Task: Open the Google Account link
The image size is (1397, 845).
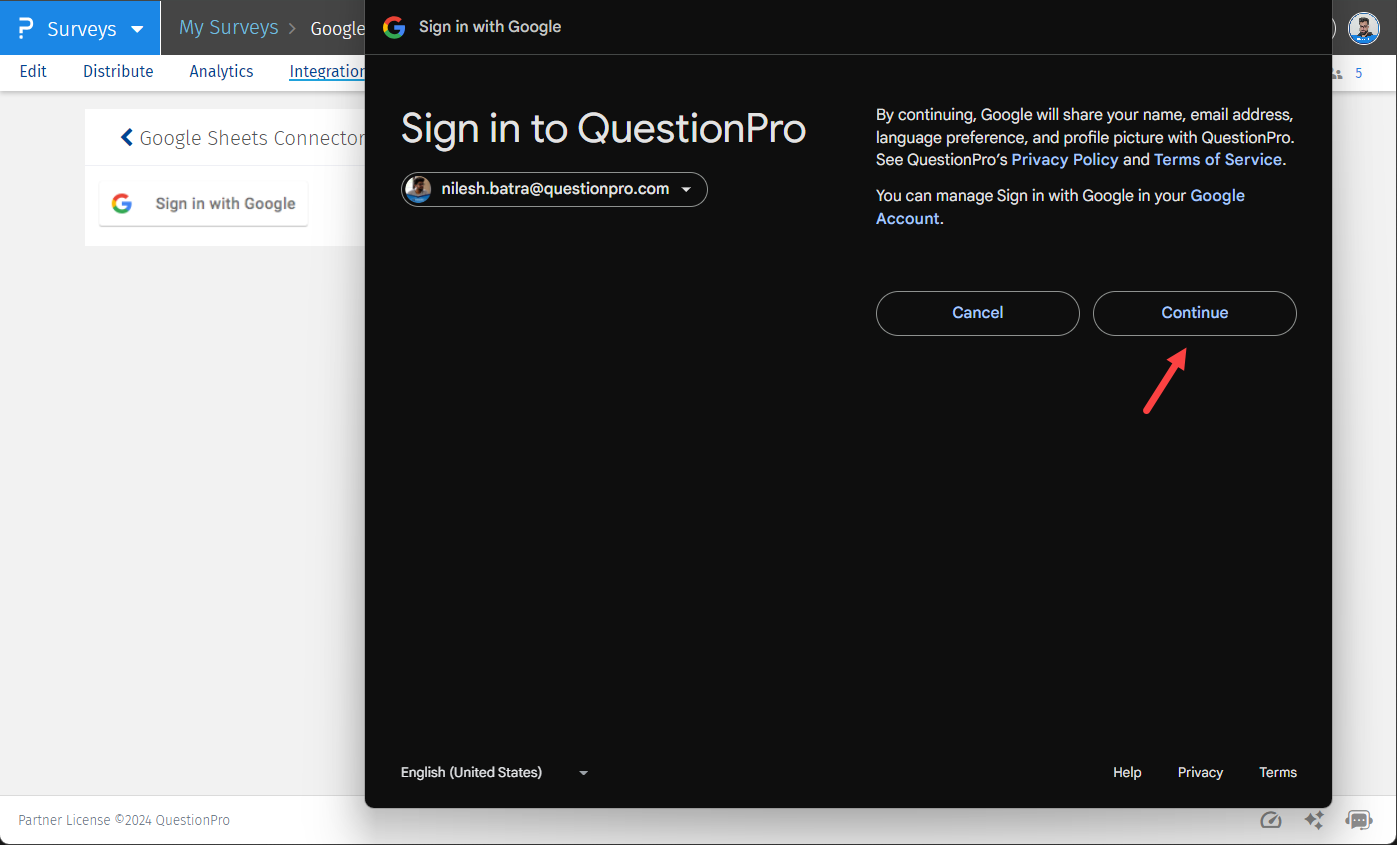Action: click(1060, 207)
